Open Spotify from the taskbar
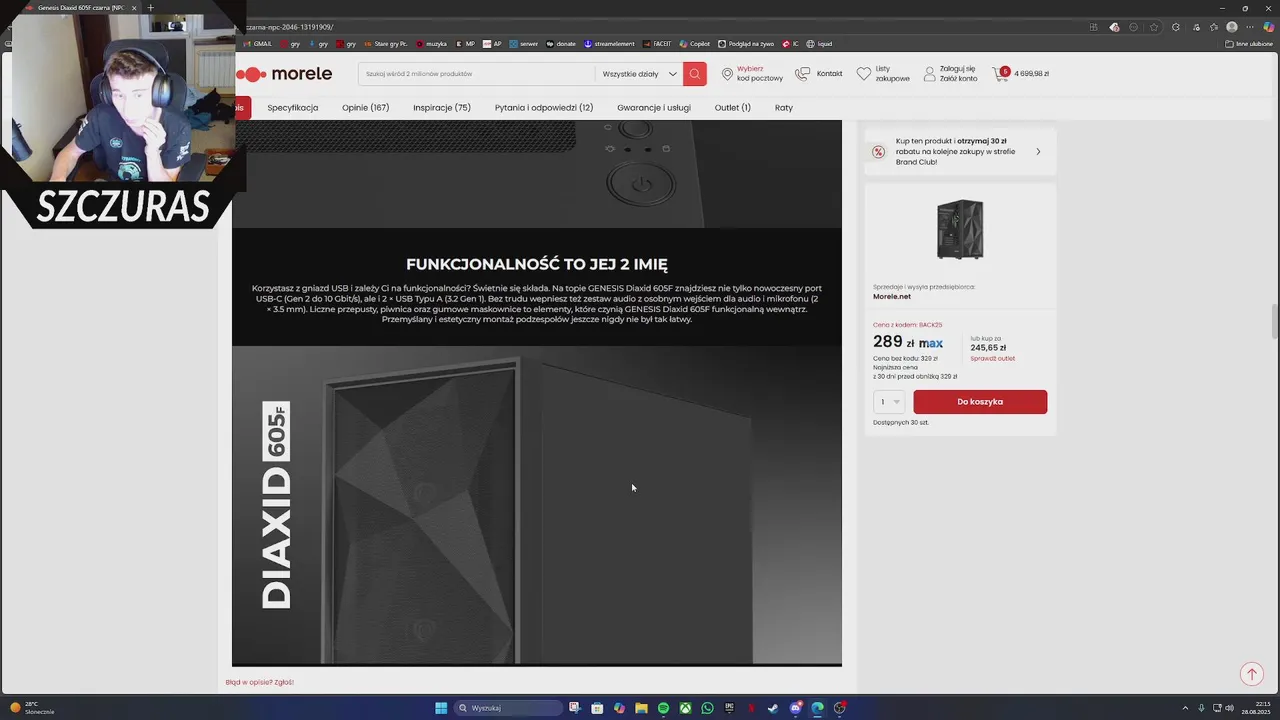The height and width of the screenshot is (720, 1280). 663,708
